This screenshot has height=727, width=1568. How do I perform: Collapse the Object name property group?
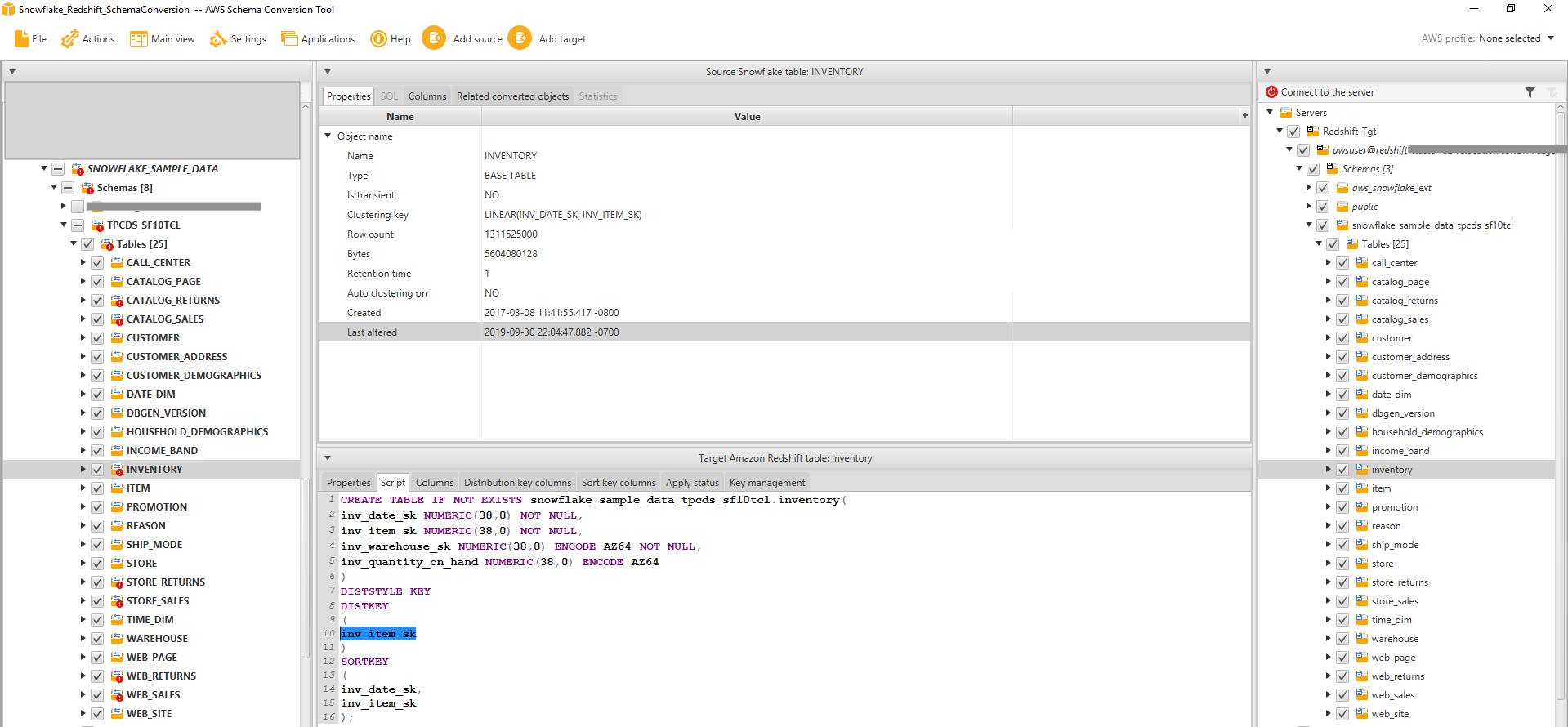click(x=328, y=136)
